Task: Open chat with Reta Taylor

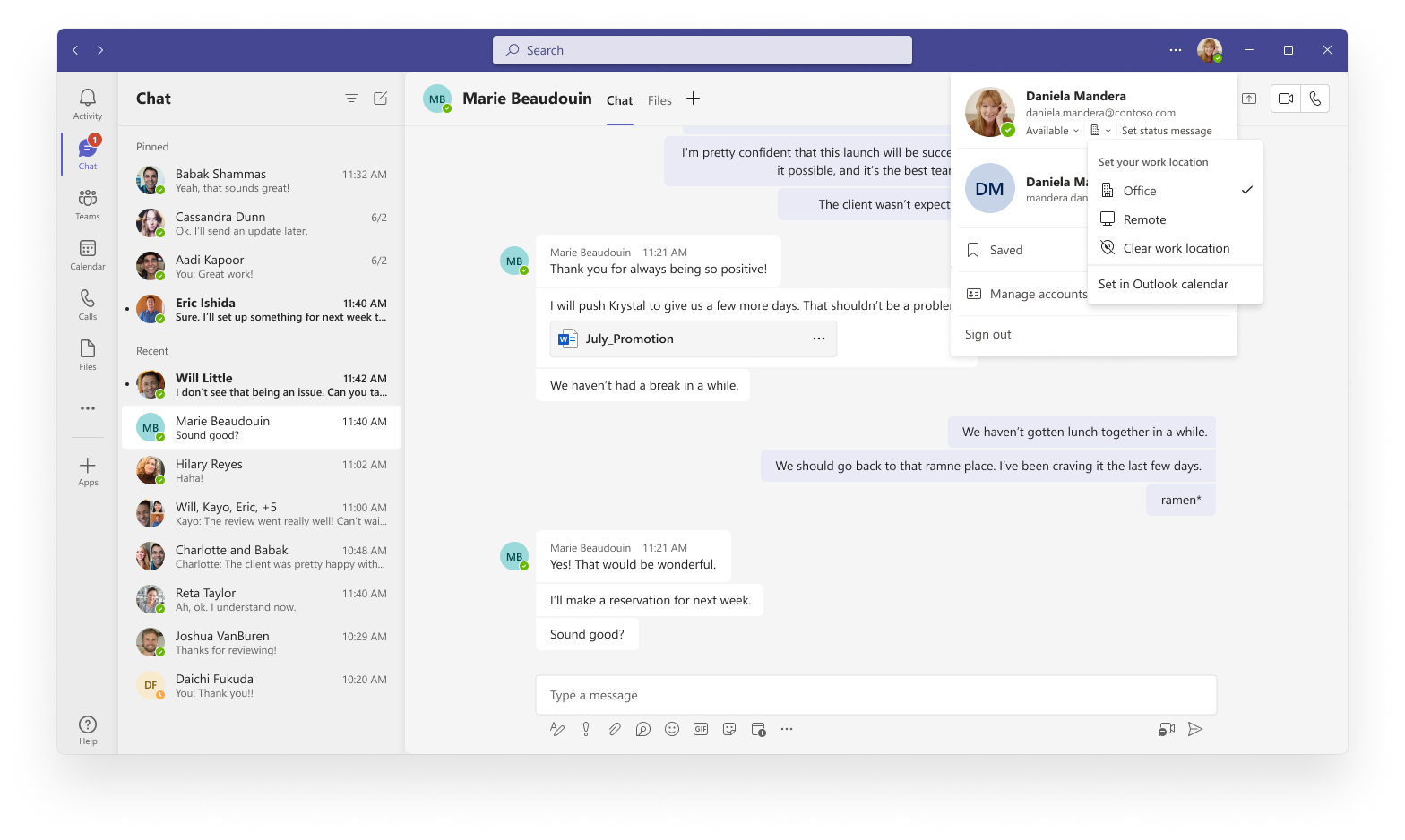Action: pyautogui.click(x=262, y=599)
